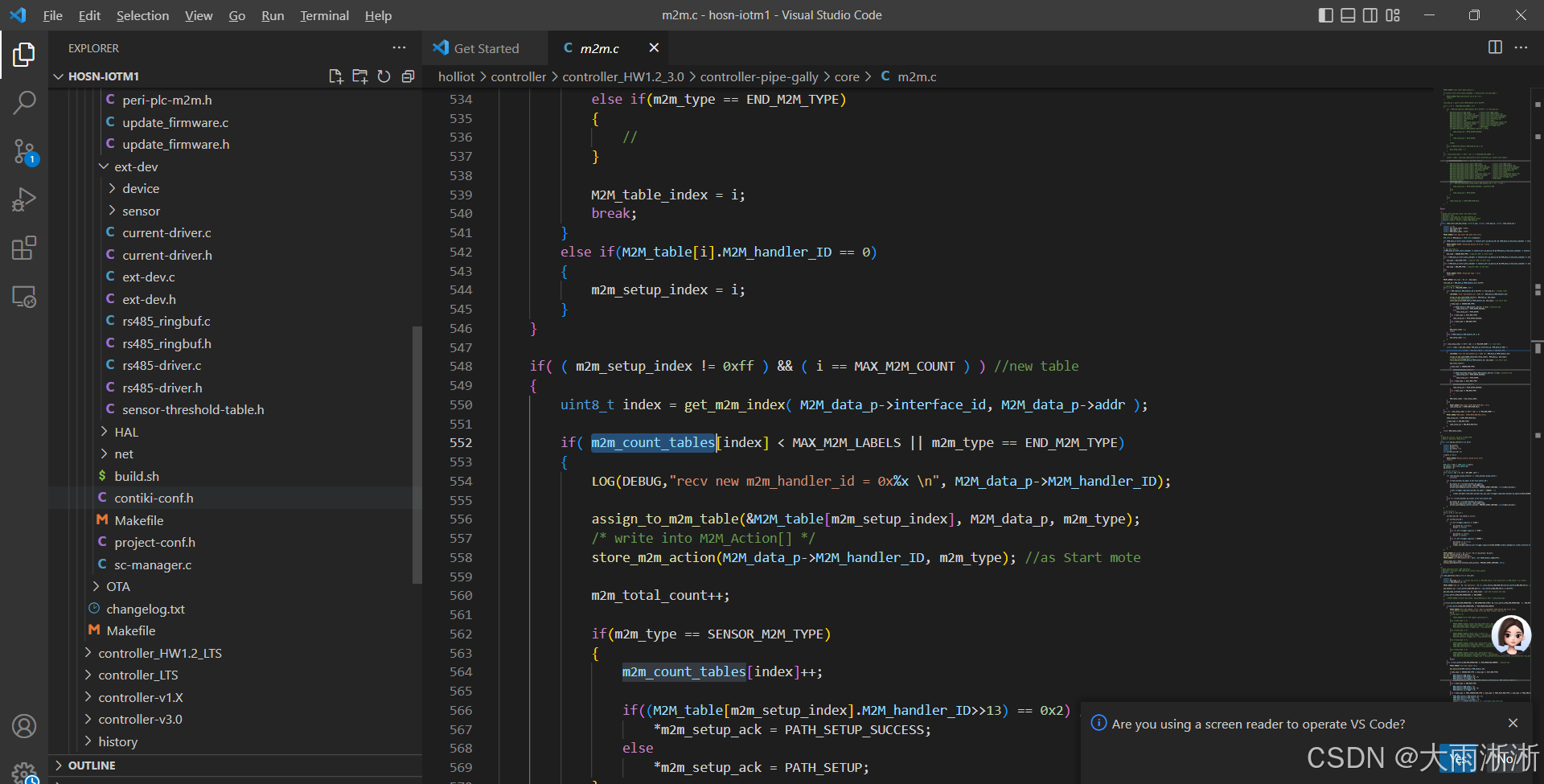Create a new folder in HOSN-IOTM1

359,76
